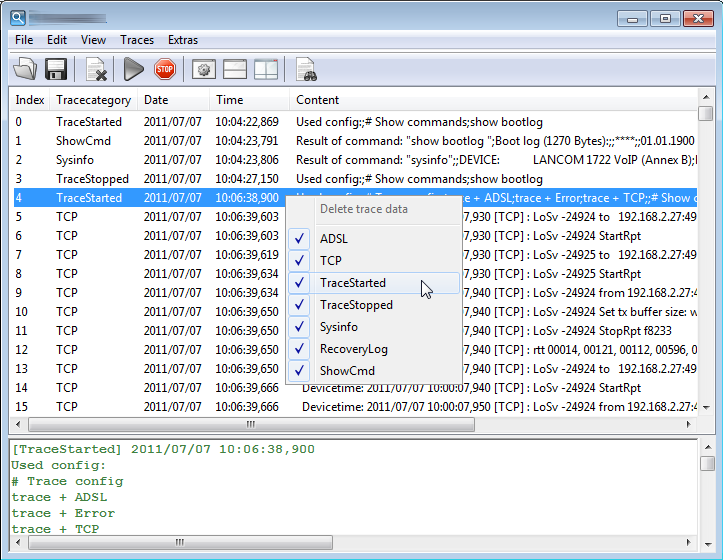
Task: Open trace settings gear window icon
Action: point(204,69)
